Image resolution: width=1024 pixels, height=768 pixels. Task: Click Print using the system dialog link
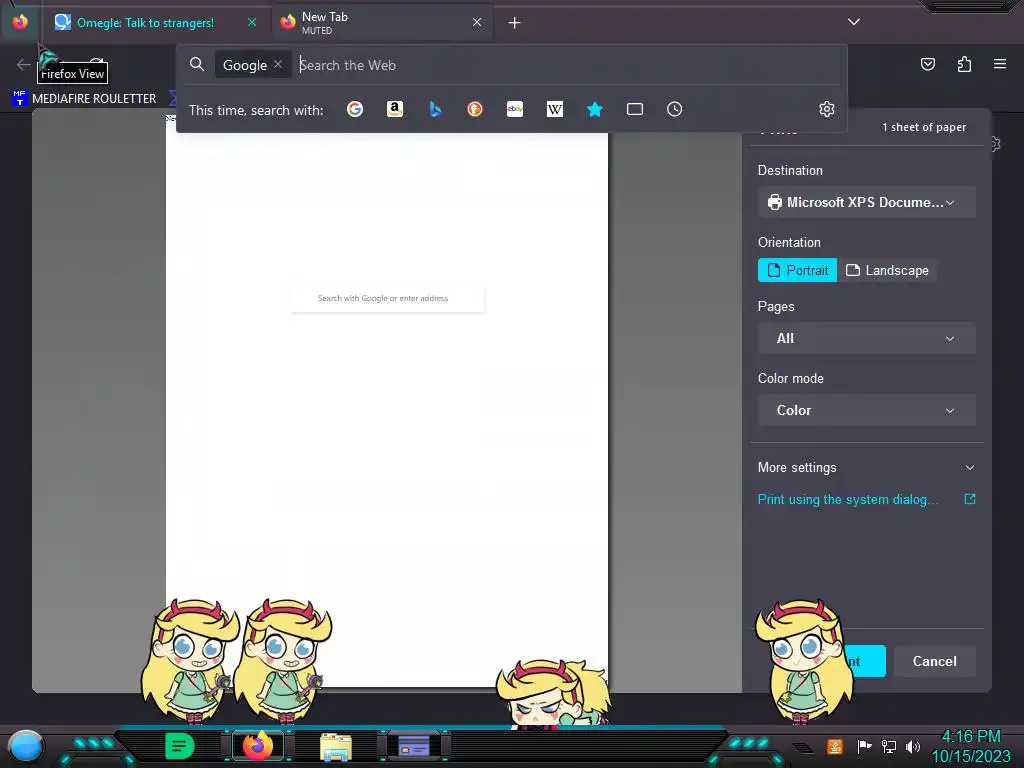tap(847, 500)
